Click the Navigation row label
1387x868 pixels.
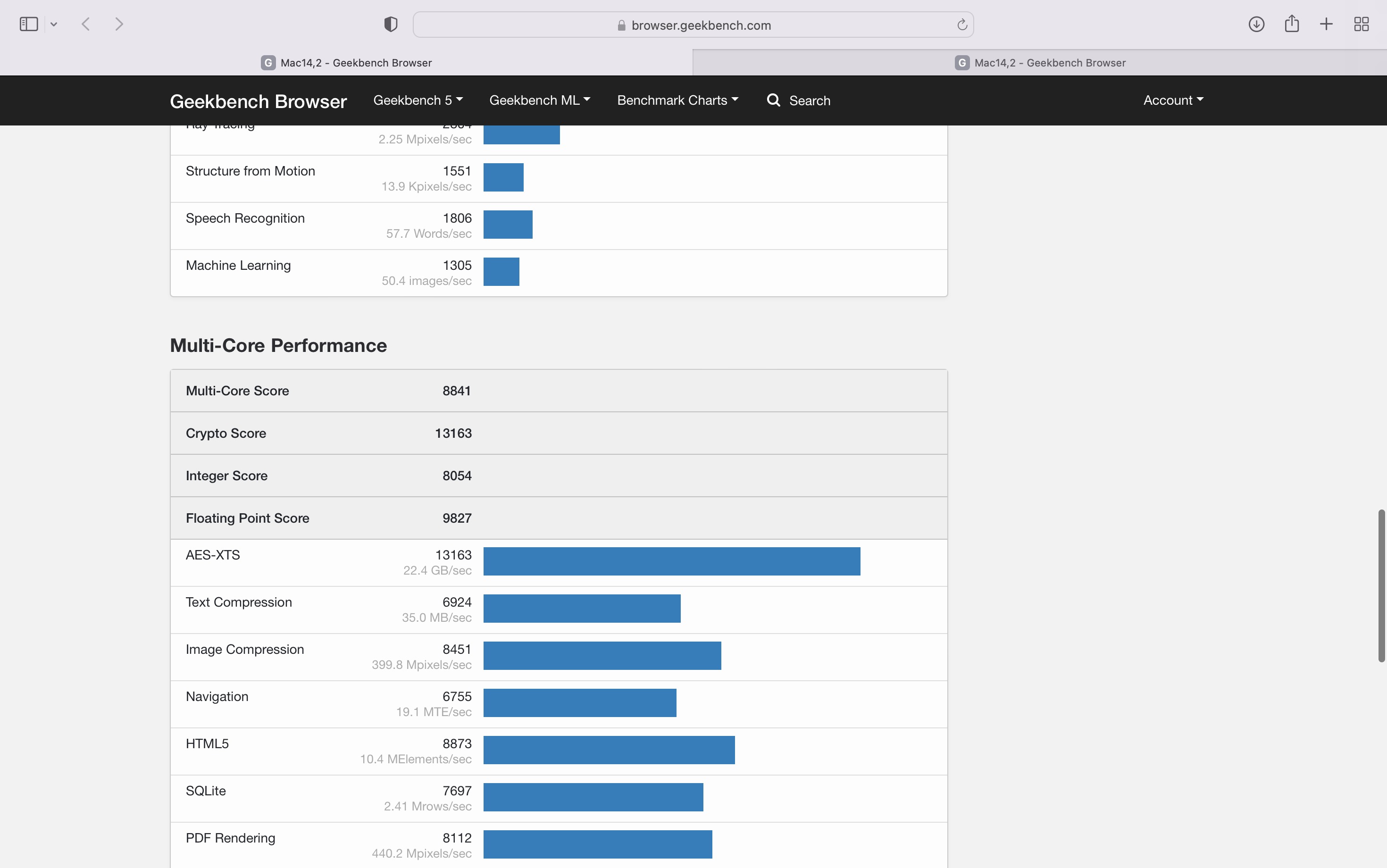click(217, 697)
